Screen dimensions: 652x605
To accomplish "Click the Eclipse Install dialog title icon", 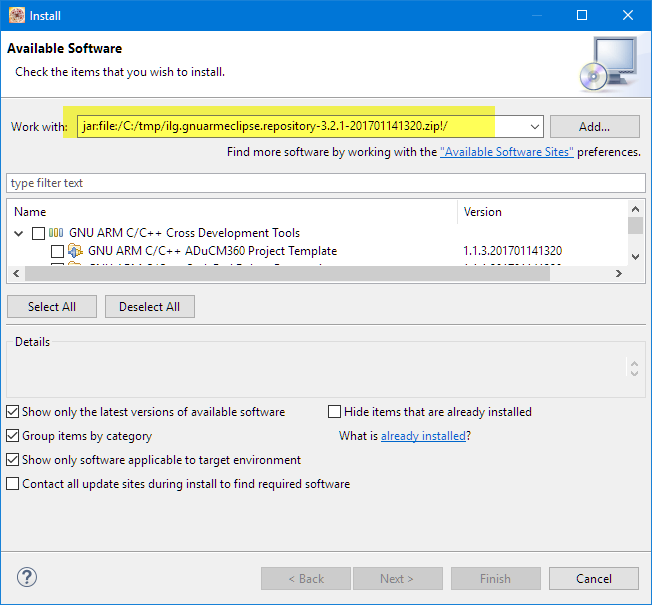I will [16, 15].
